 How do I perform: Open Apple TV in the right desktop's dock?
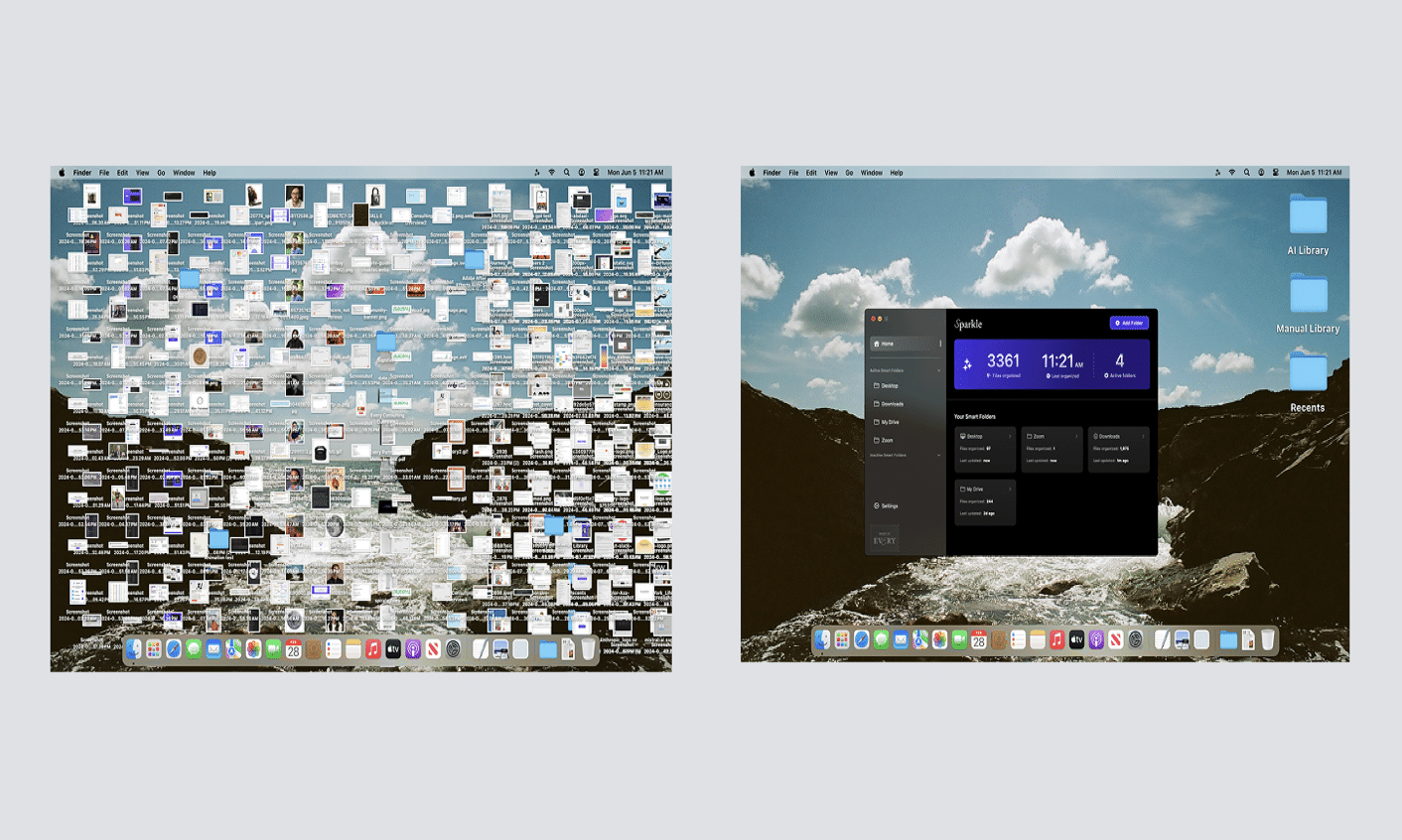click(1076, 640)
